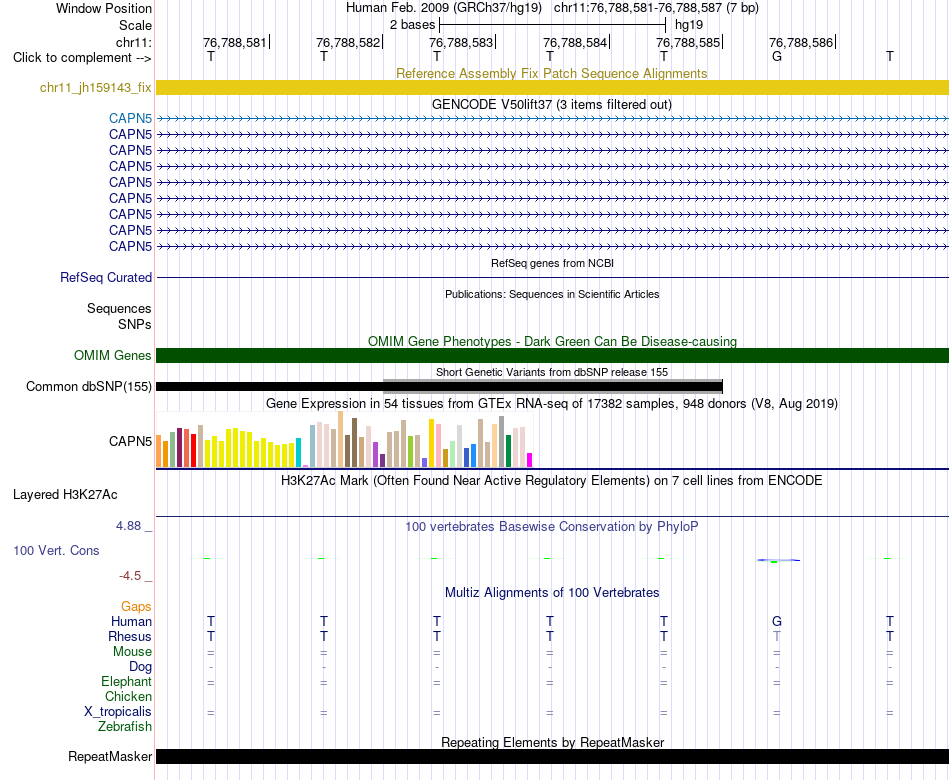Screen dimensions: 950x780
Task: Open the GTEx Gene Expression track title
Action: 552,404
